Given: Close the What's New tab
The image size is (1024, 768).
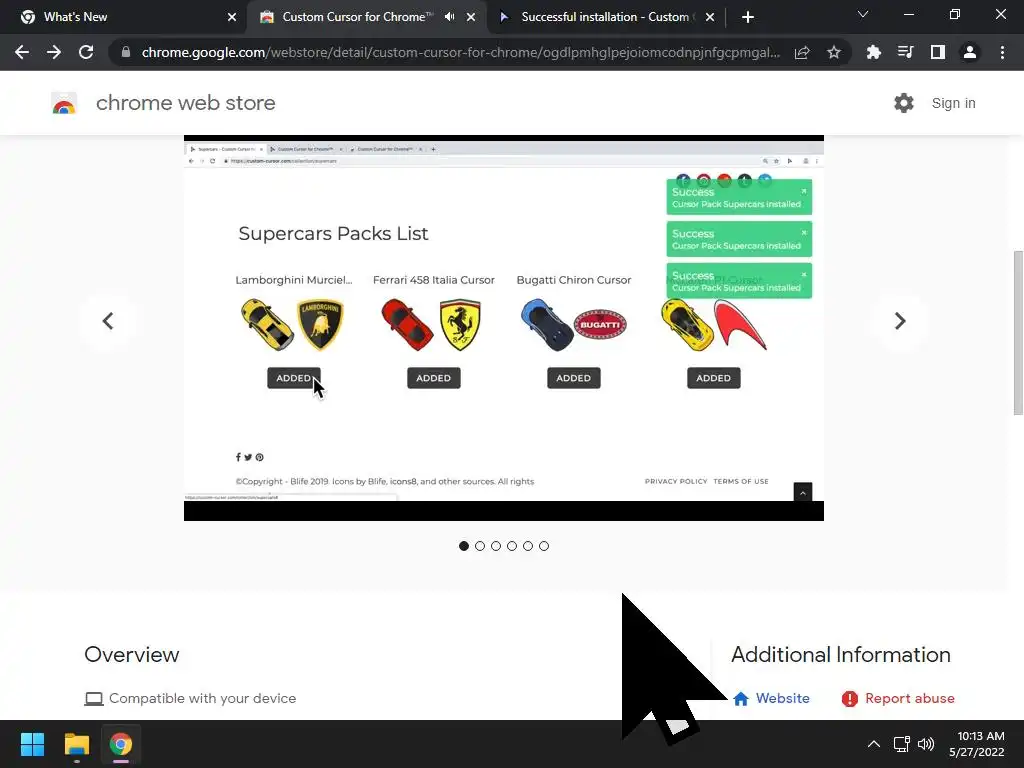Looking at the screenshot, I should click(232, 17).
